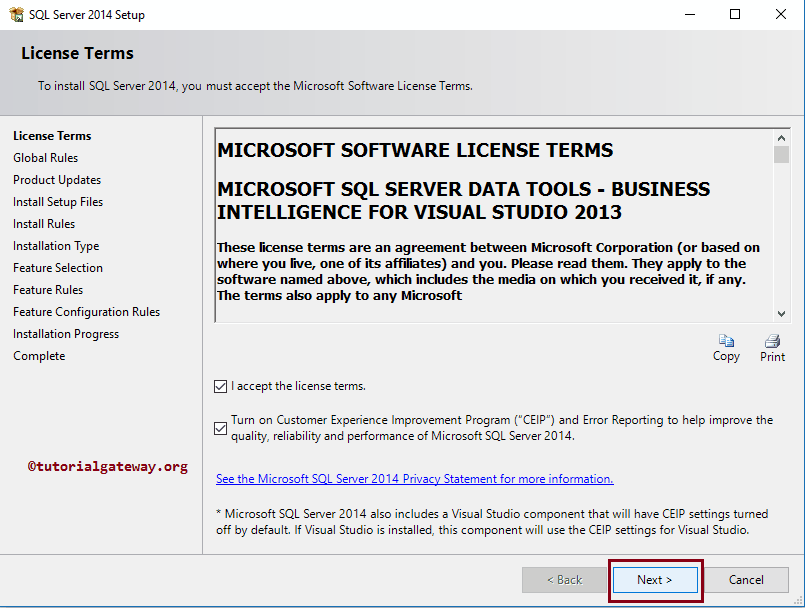Select Feature Selection step

tap(58, 267)
